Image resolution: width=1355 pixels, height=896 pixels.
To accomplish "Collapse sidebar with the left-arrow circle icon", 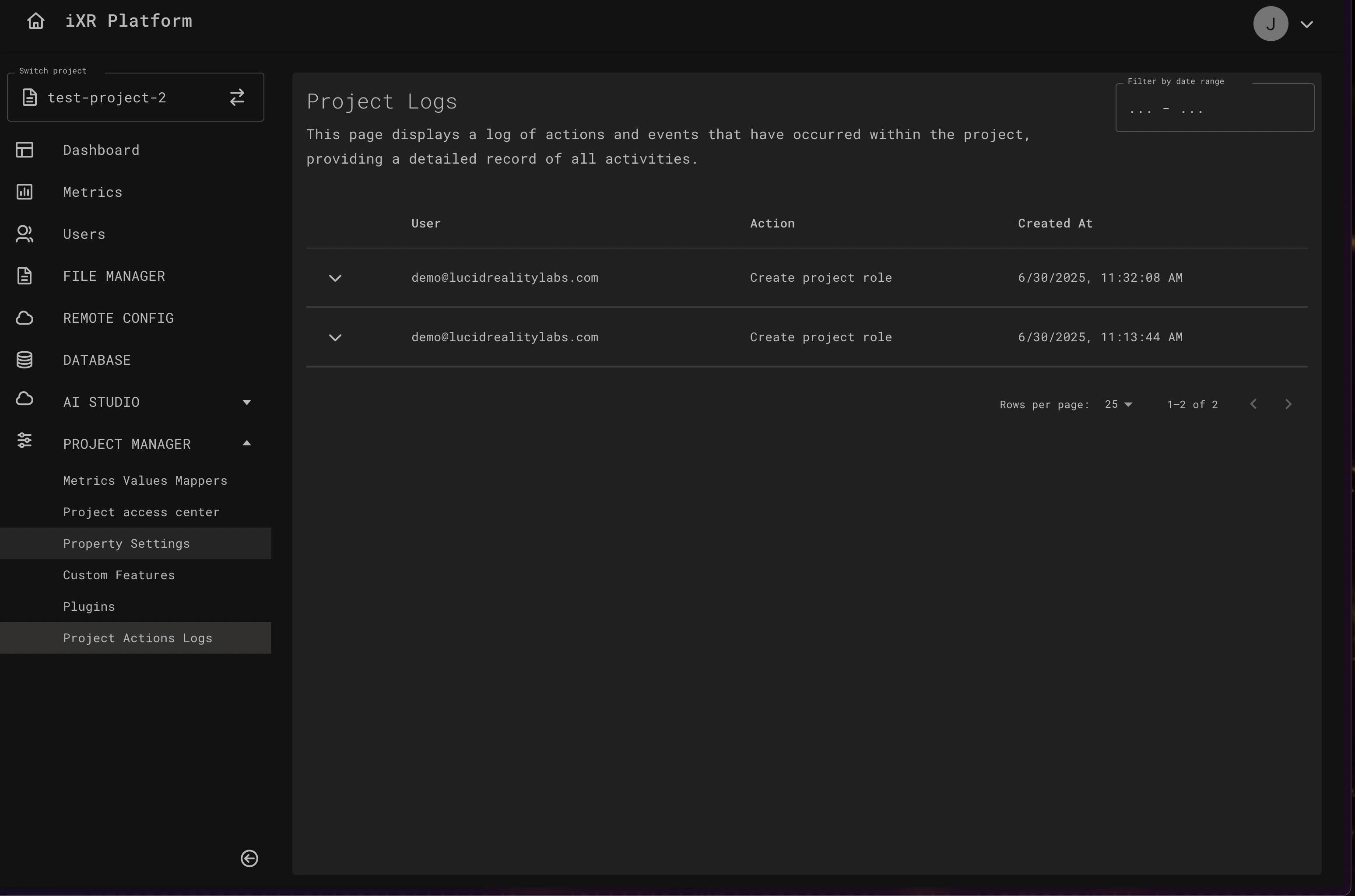I will coord(249,858).
